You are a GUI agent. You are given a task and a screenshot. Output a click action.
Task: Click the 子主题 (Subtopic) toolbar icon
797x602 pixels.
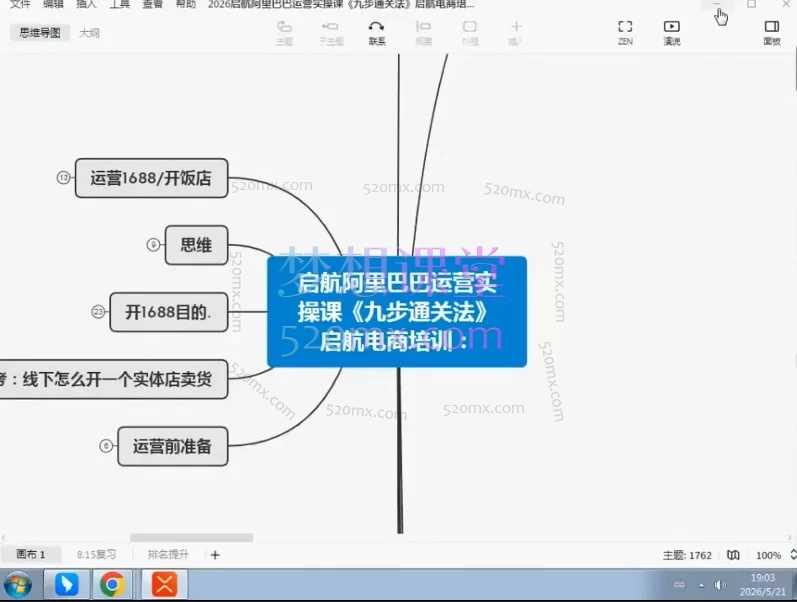[331, 33]
